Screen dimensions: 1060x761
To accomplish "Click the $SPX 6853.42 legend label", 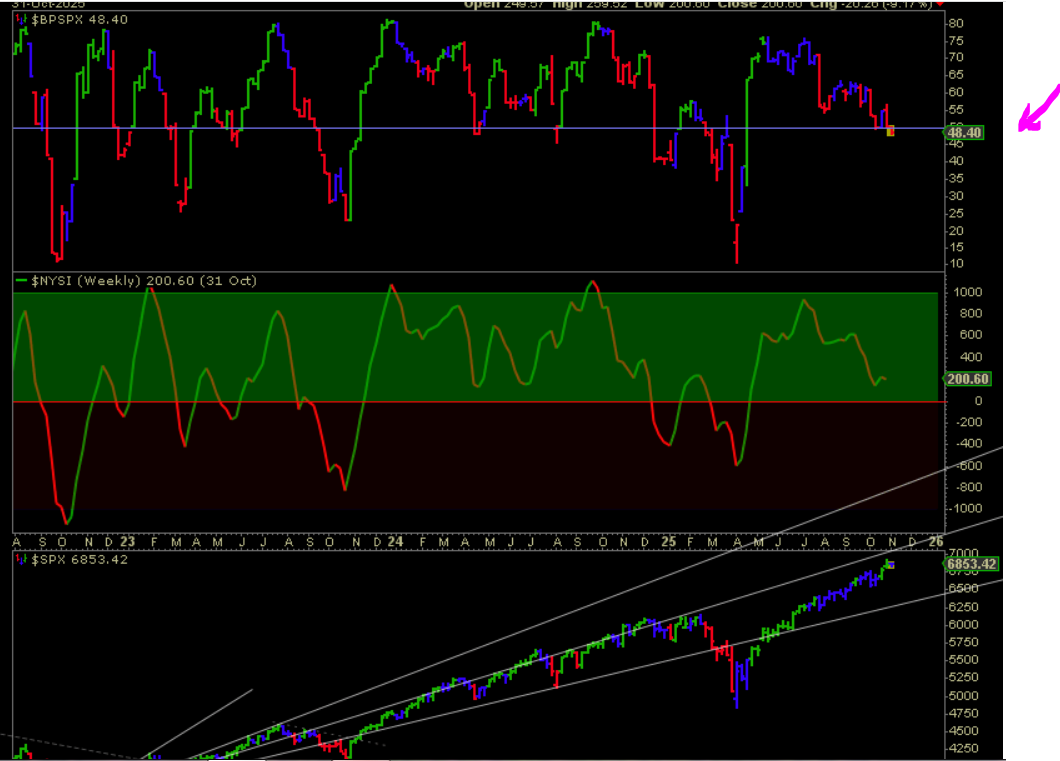I will click(x=80, y=560).
